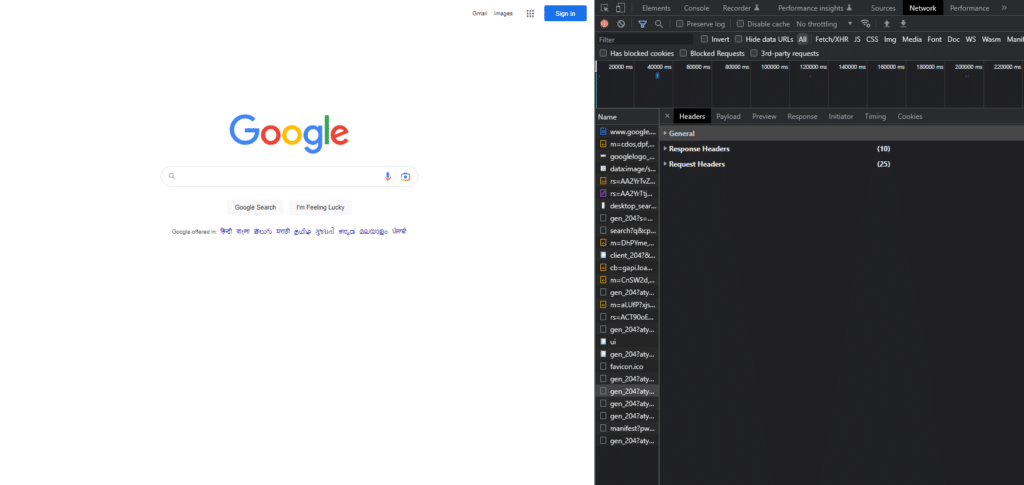Select the m=cdos,dpf script request
This screenshot has width=1024, height=485.
pos(628,144)
